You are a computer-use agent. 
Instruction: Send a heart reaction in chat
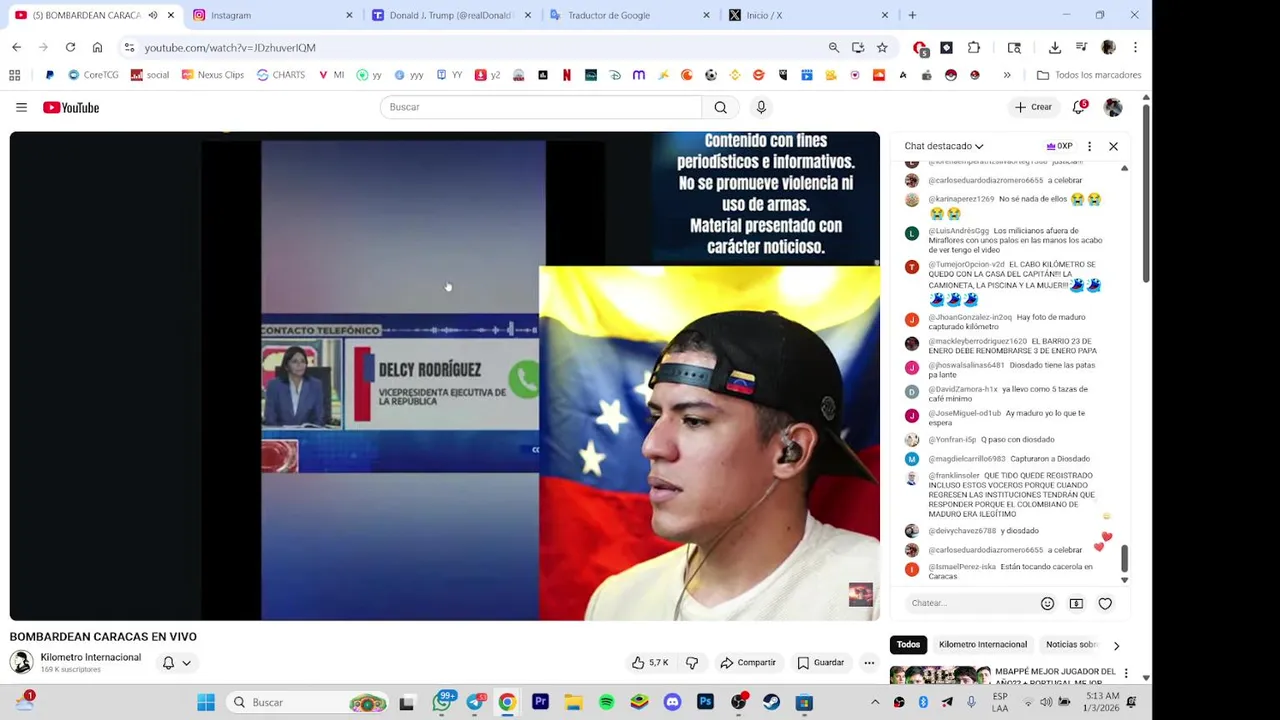click(x=1105, y=603)
